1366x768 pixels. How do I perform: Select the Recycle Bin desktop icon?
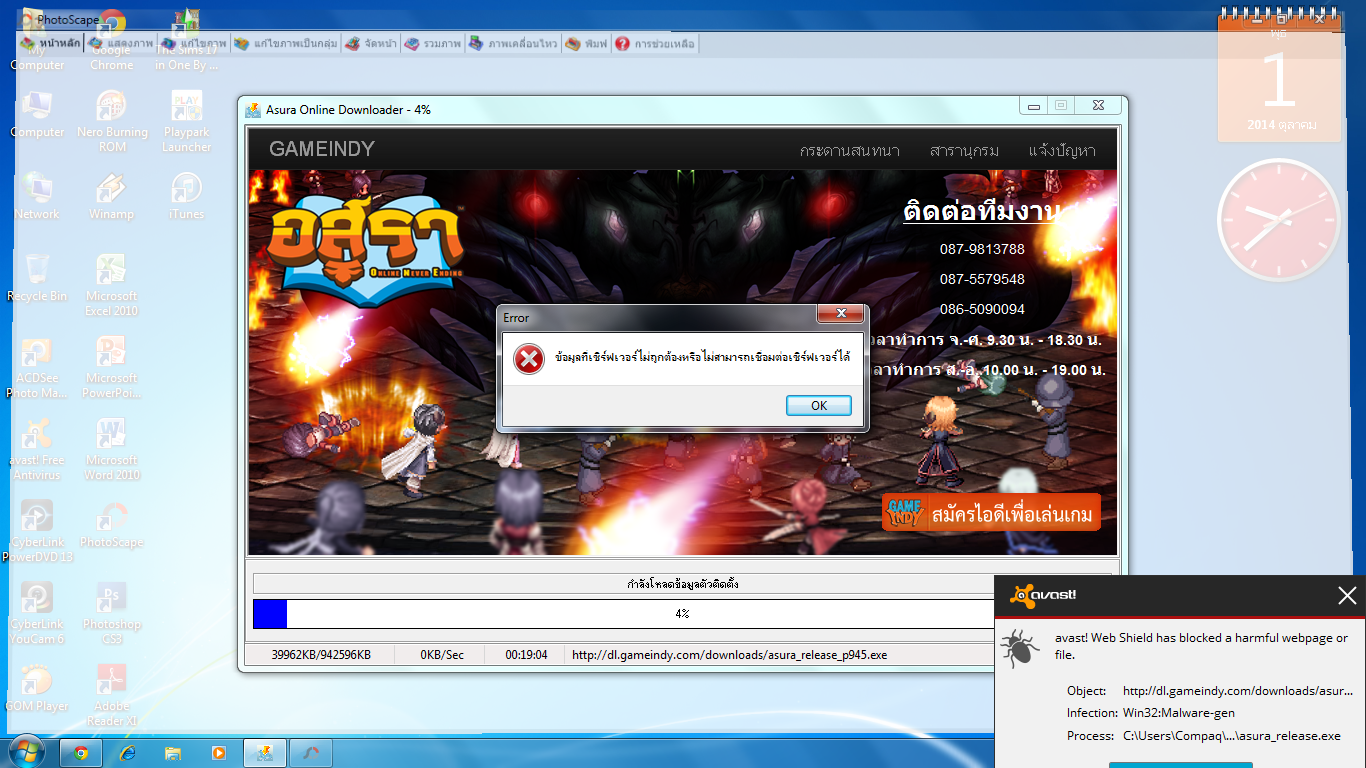click(x=38, y=278)
